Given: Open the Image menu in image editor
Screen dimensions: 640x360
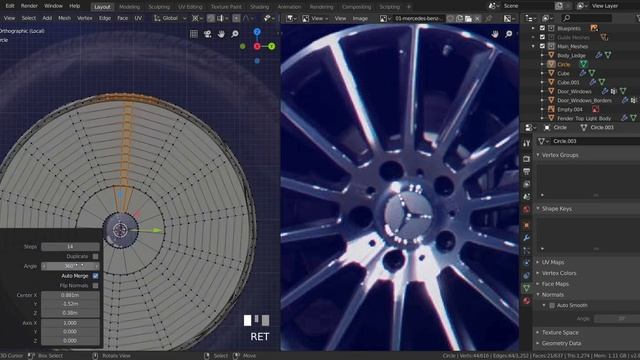Looking at the screenshot, I should click(360, 18).
